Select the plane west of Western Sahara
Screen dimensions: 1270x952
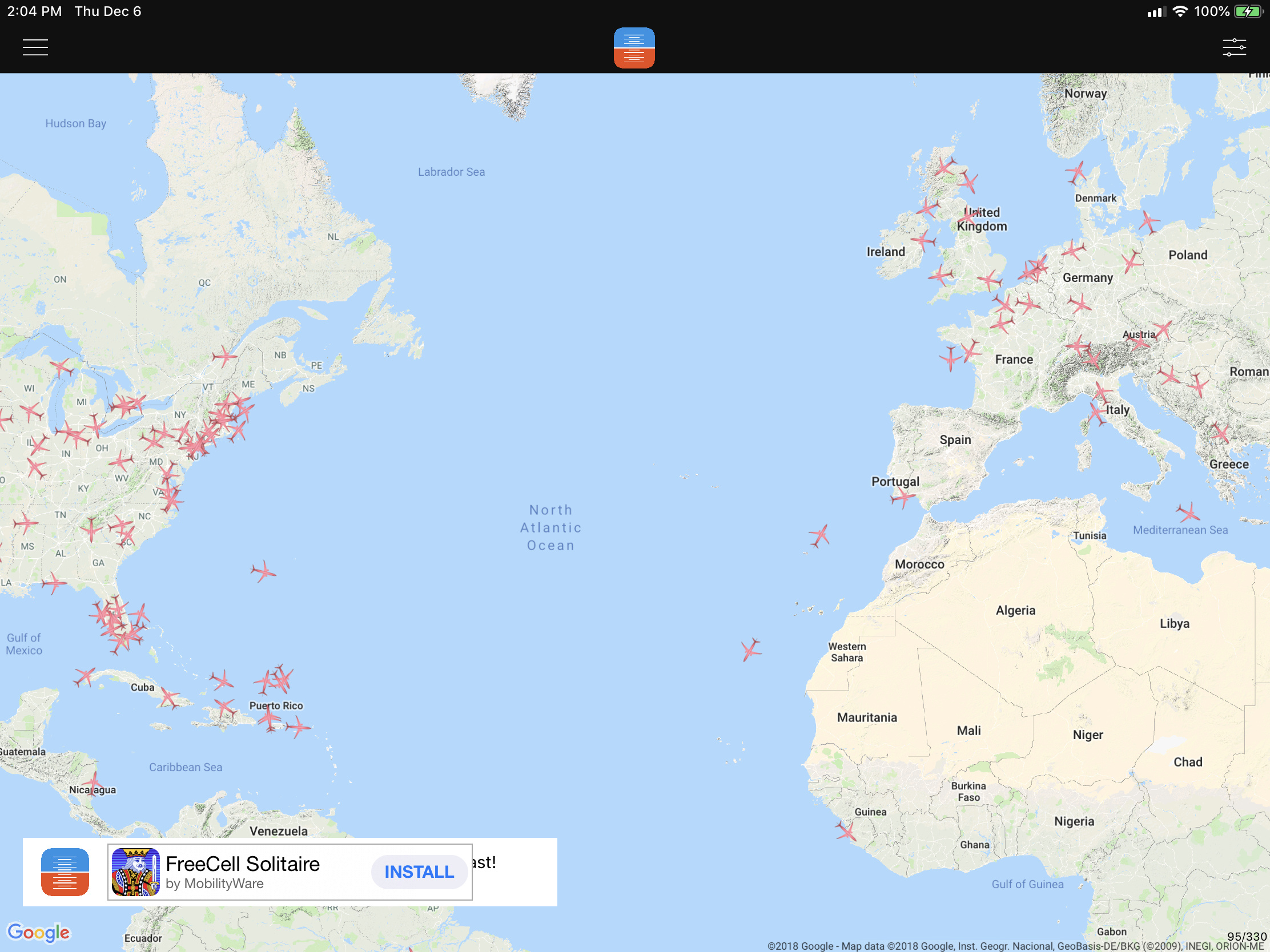tap(750, 649)
